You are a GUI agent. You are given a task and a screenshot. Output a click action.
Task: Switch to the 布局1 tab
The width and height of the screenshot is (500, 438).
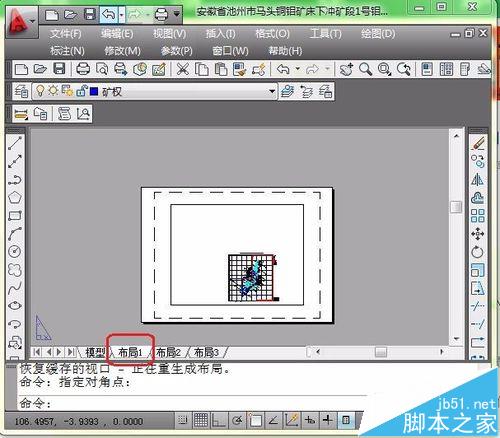(131, 352)
